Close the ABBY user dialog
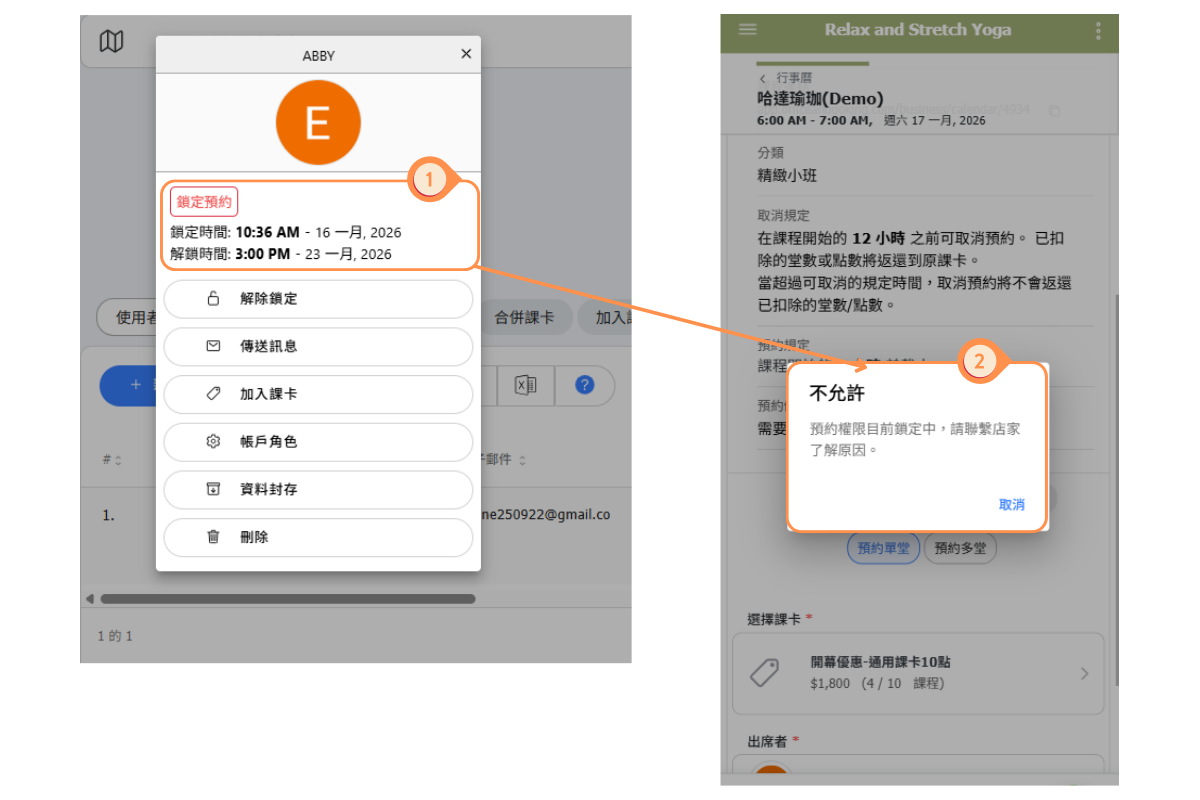This screenshot has height=800, width=1200. [x=465, y=54]
